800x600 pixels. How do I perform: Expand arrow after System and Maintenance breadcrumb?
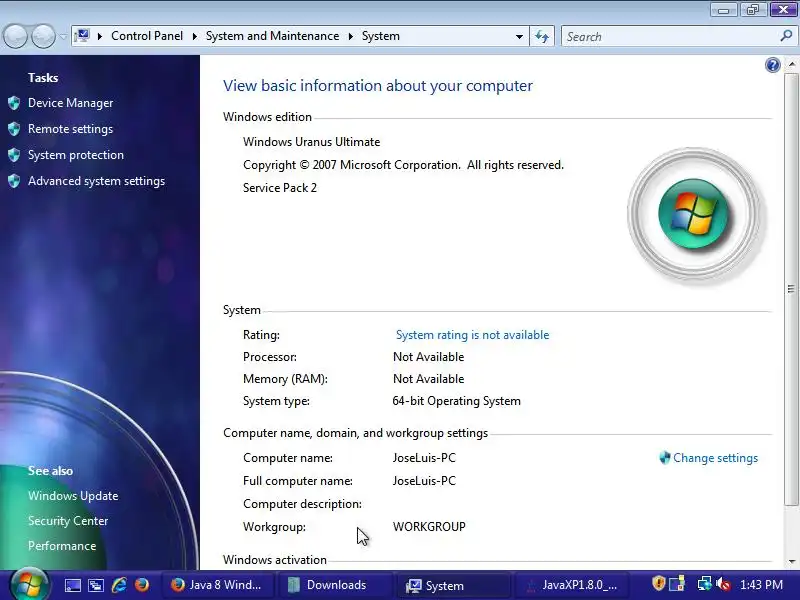[351, 37]
